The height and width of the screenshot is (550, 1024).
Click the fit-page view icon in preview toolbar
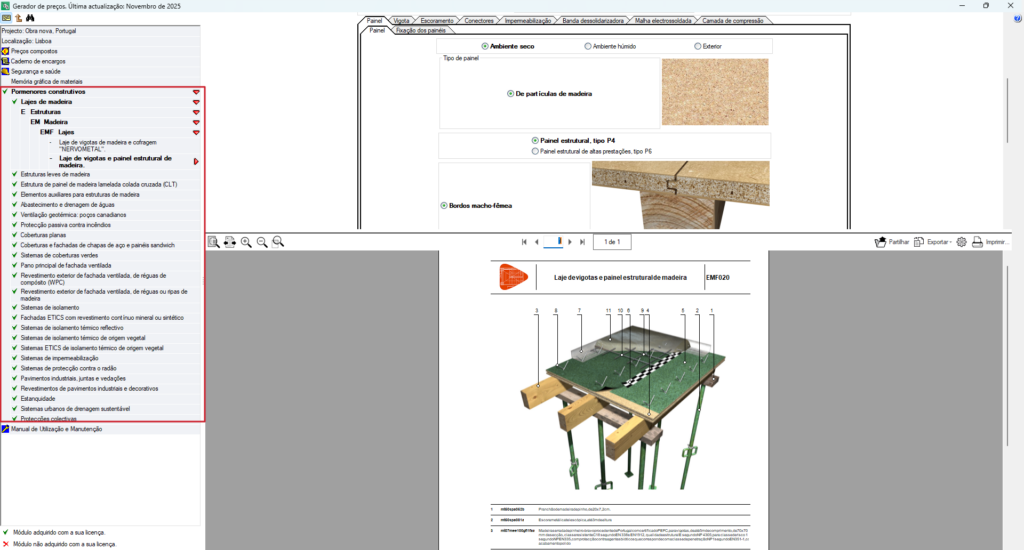pos(214,242)
